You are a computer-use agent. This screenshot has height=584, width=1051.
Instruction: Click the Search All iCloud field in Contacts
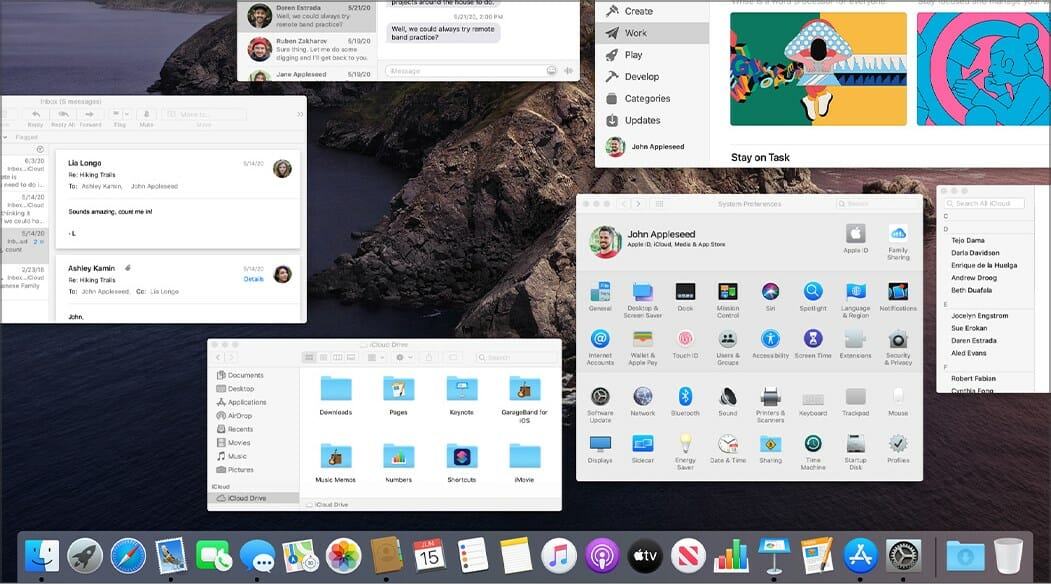984,203
